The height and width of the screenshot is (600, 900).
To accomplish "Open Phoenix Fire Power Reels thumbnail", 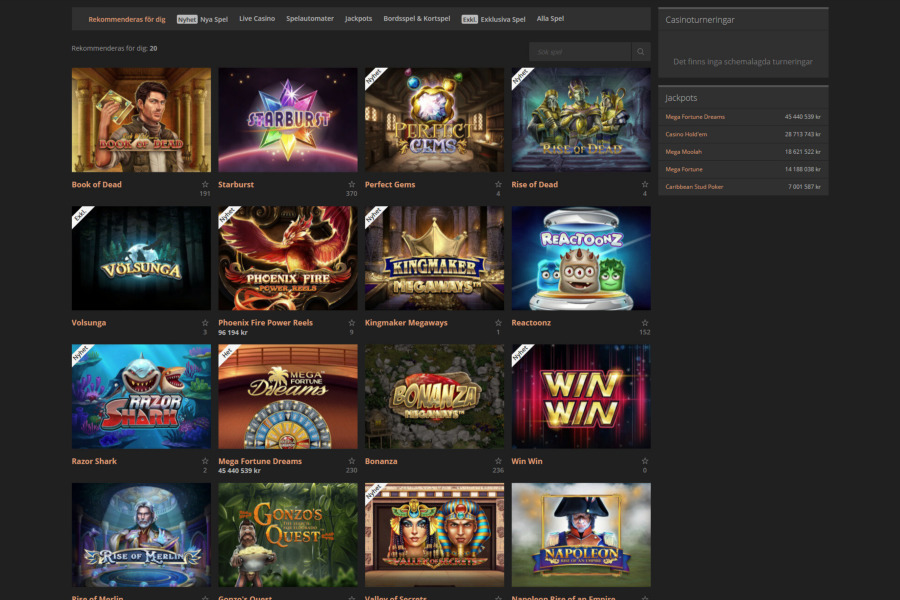I will (x=288, y=258).
